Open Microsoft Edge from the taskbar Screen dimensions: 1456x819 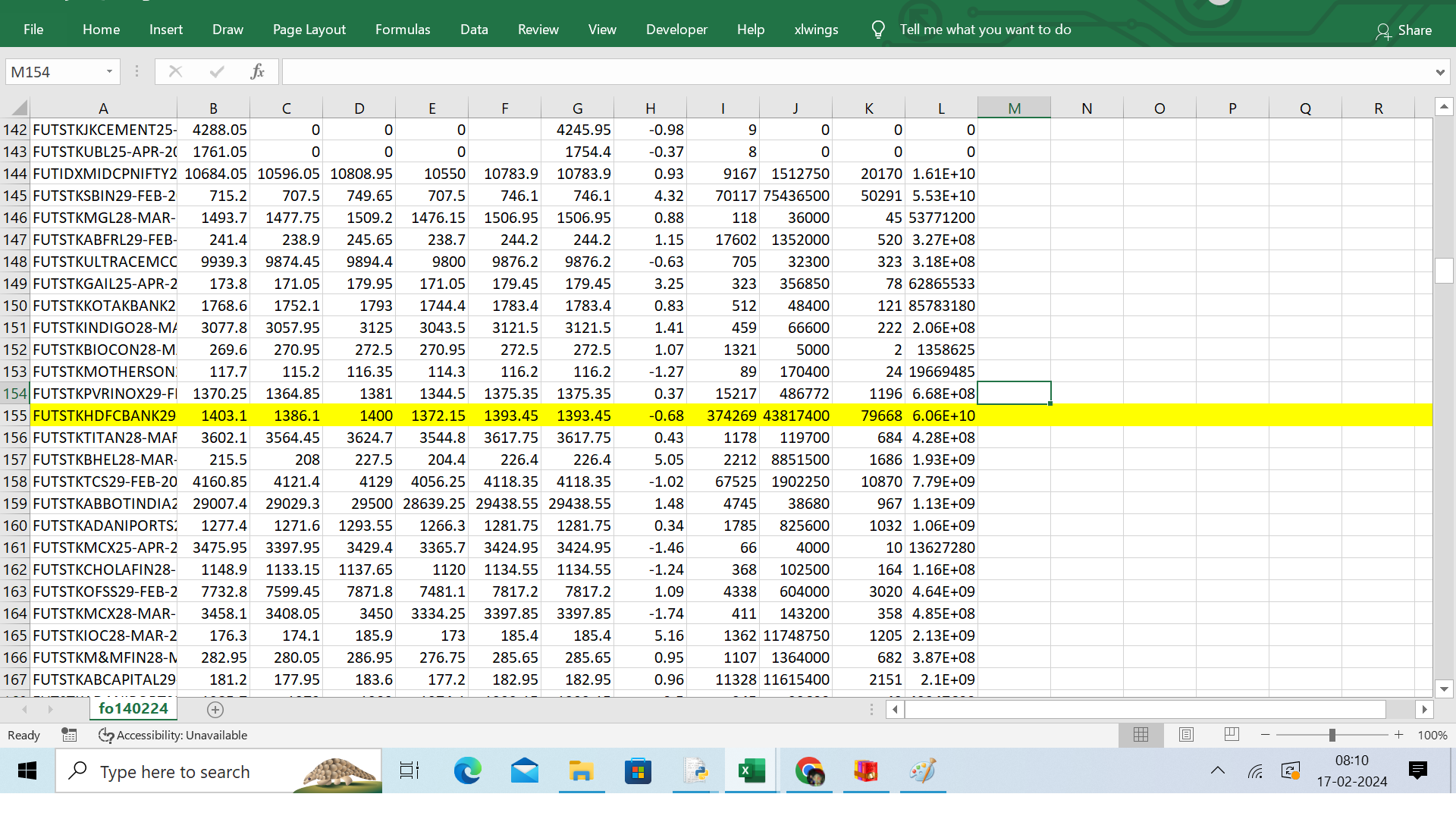pos(467,771)
